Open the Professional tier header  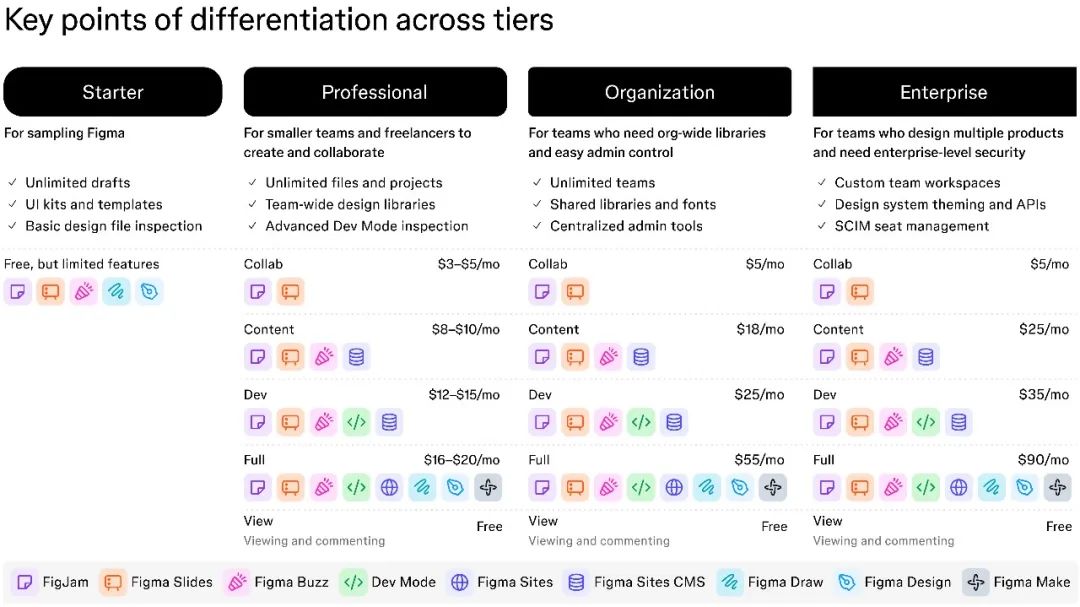pos(375,92)
